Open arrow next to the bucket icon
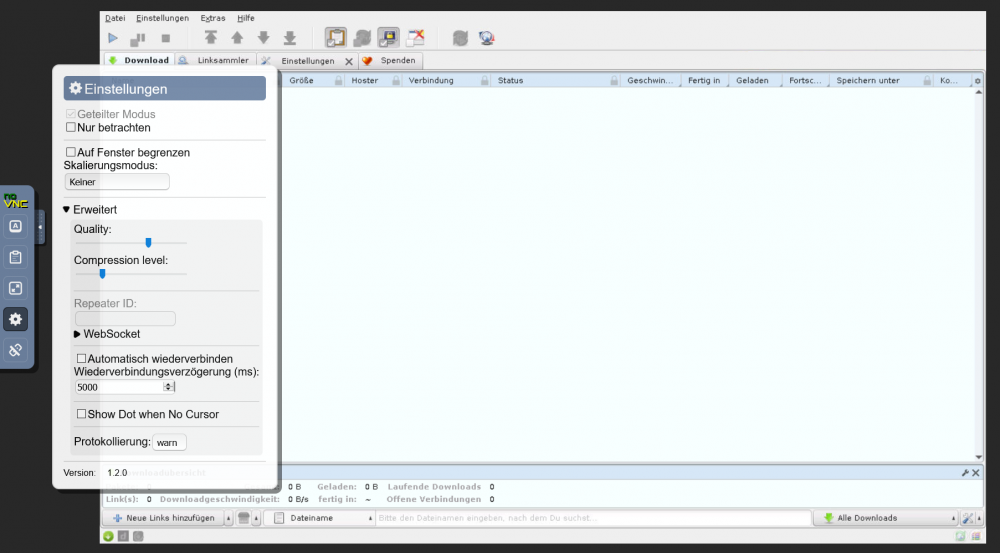1000x553 pixels. tap(256, 518)
